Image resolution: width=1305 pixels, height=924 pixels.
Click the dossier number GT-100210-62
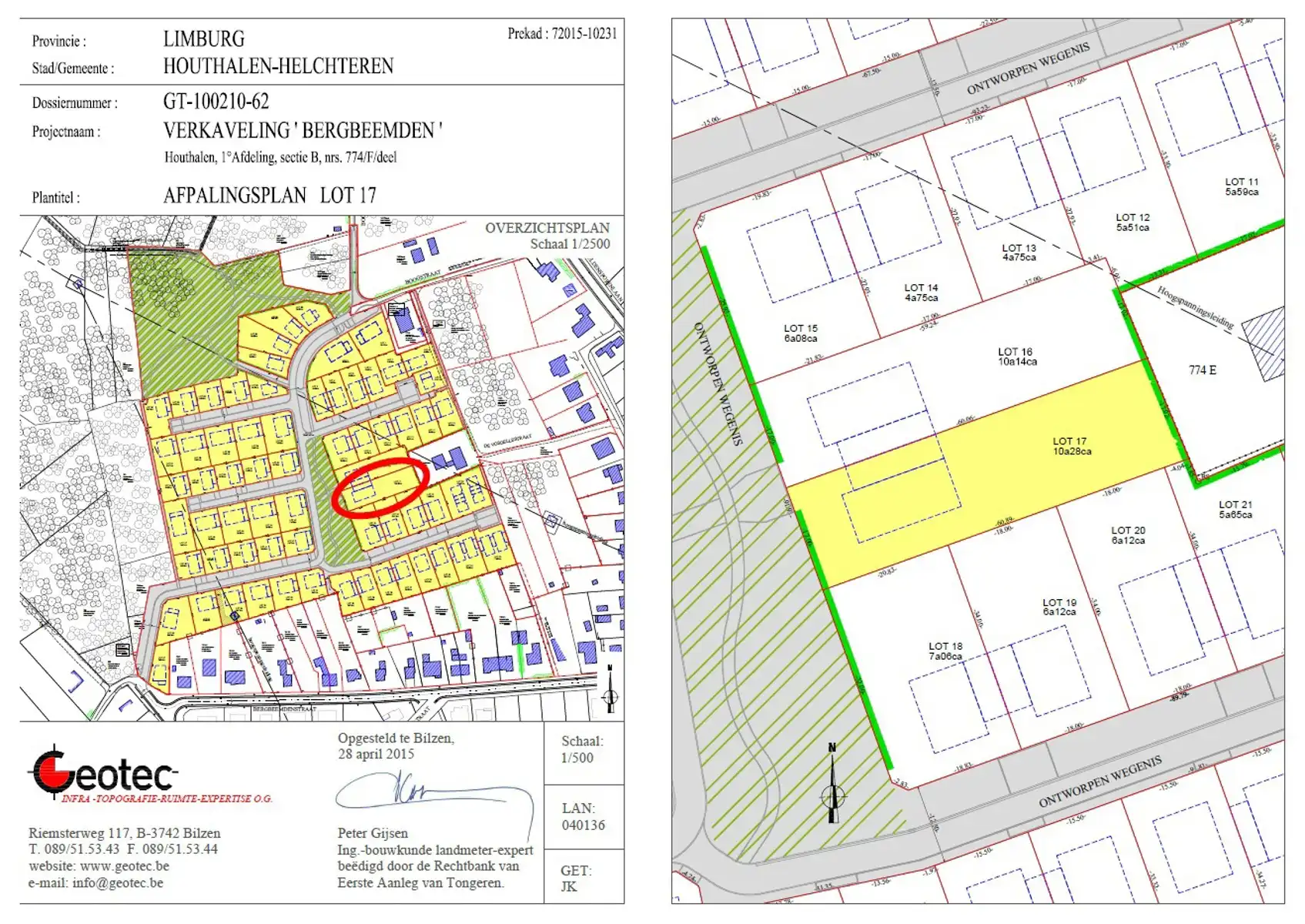click(x=216, y=102)
